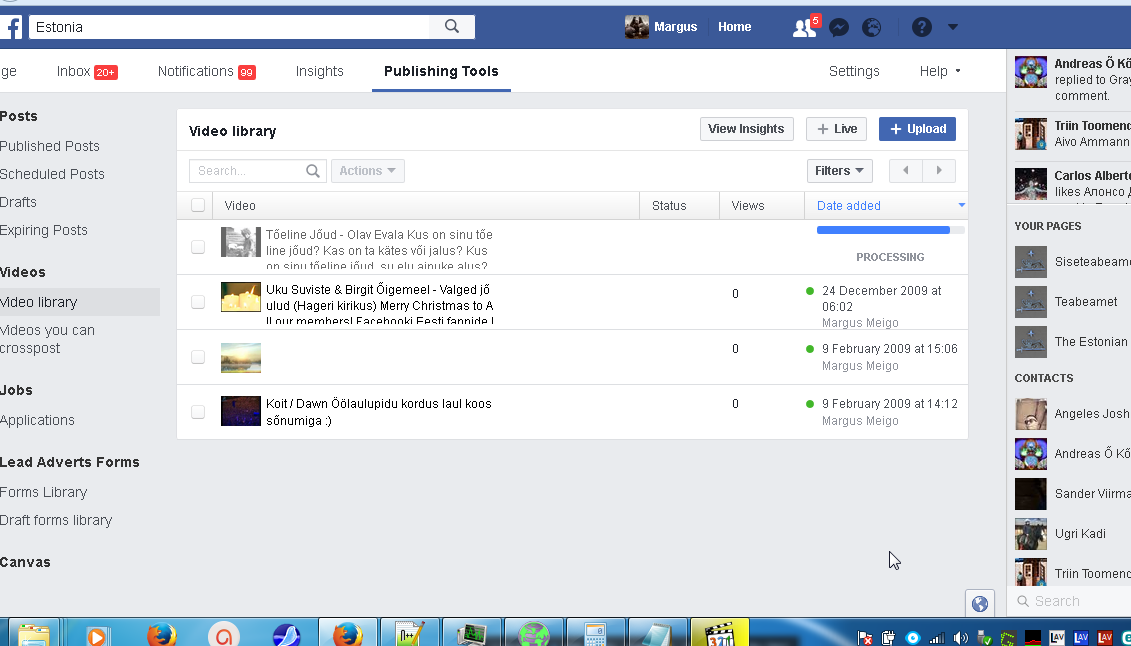Viewport: 1131px width, 646px height.
Task: Open friend requests icon with badge
Action: (x=804, y=27)
